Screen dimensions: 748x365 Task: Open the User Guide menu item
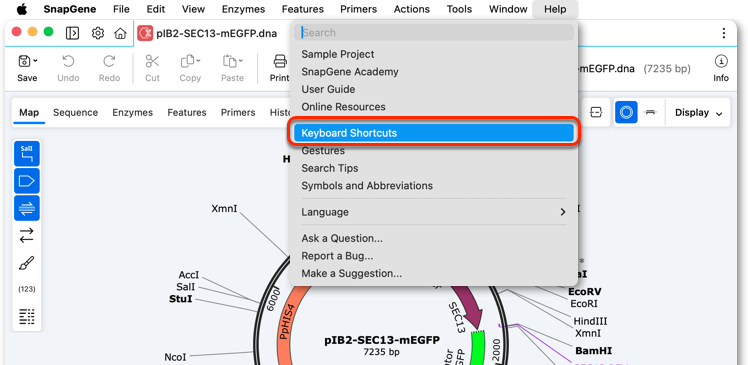coord(434,89)
